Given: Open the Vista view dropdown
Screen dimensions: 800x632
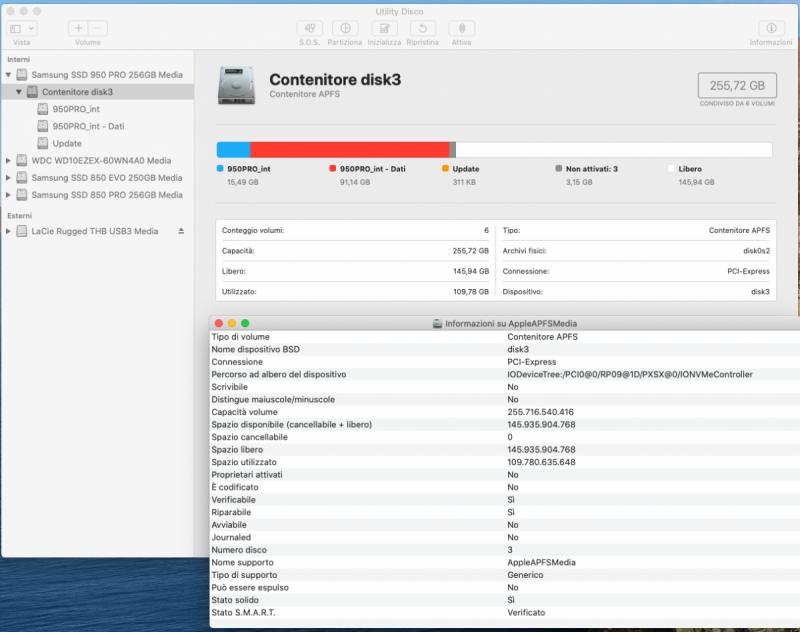Looking at the screenshot, I should 22,29.
